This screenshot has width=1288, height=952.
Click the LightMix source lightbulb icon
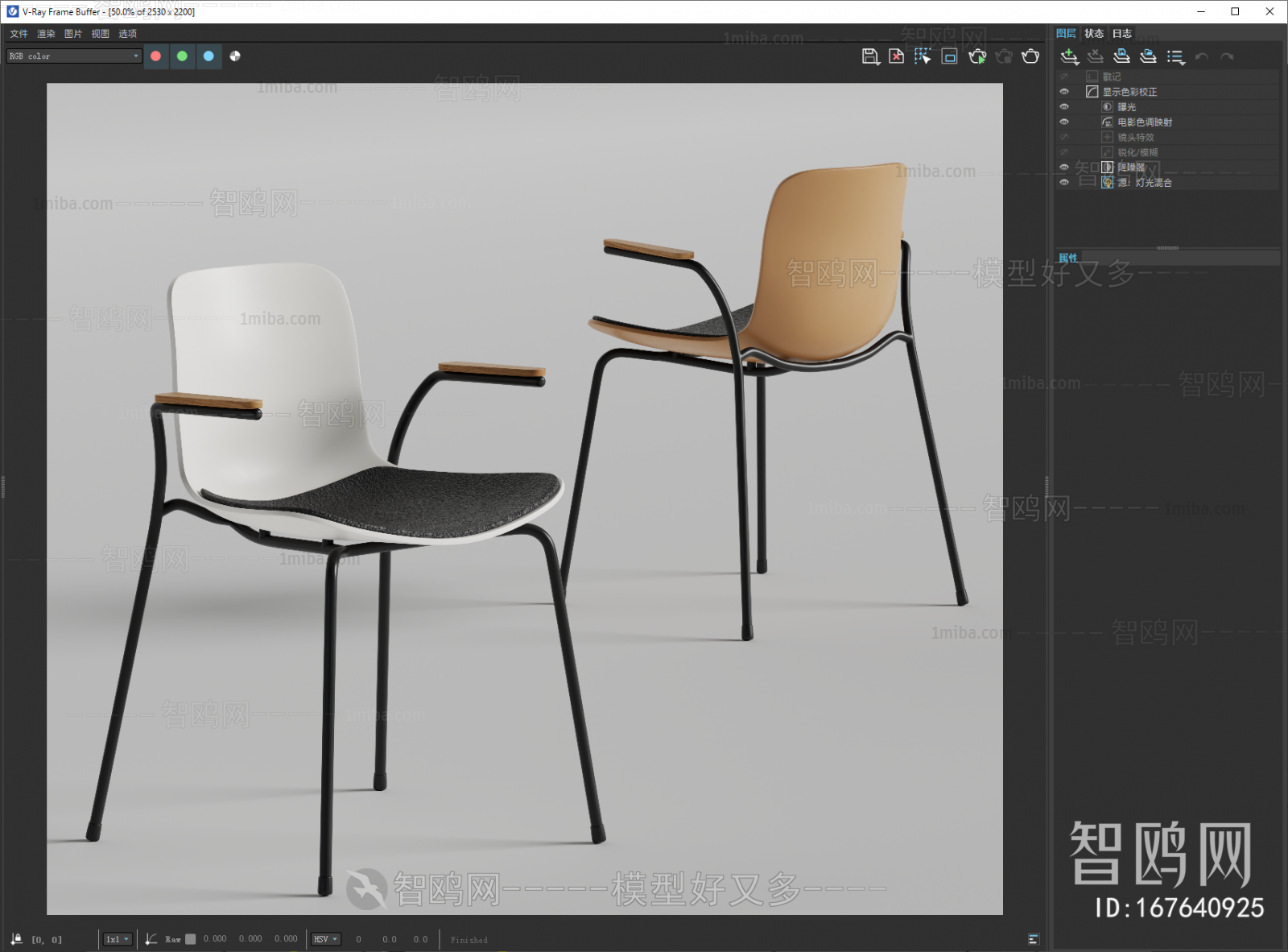(x=1108, y=183)
